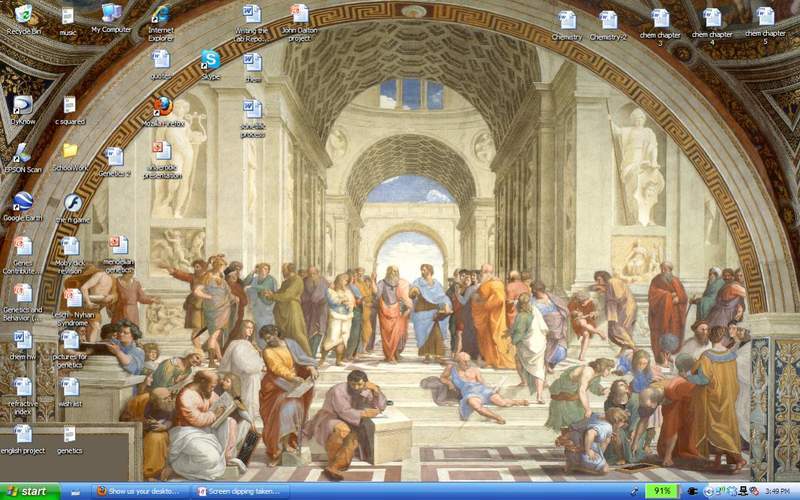Open the chem chapter 3 document
This screenshot has width=800, height=500.
point(660,28)
